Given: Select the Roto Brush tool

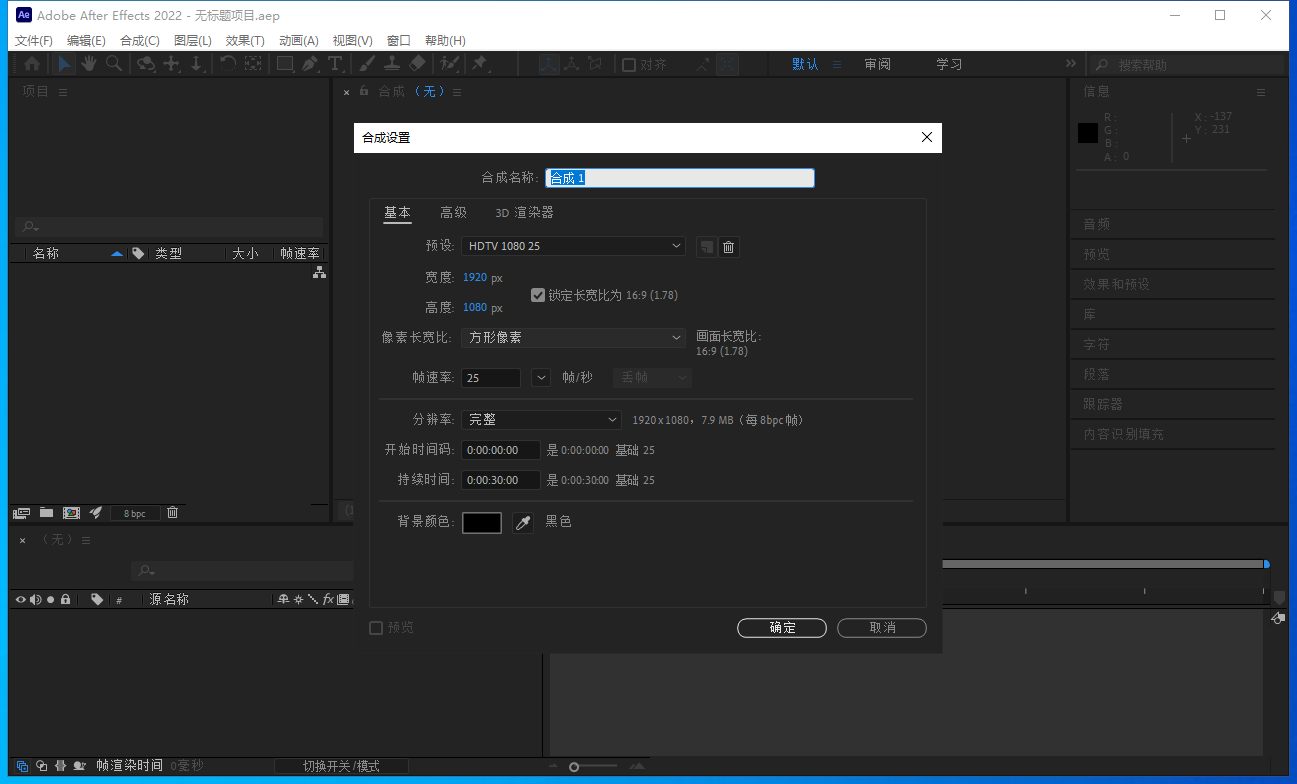Looking at the screenshot, I should [x=448, y=63].
